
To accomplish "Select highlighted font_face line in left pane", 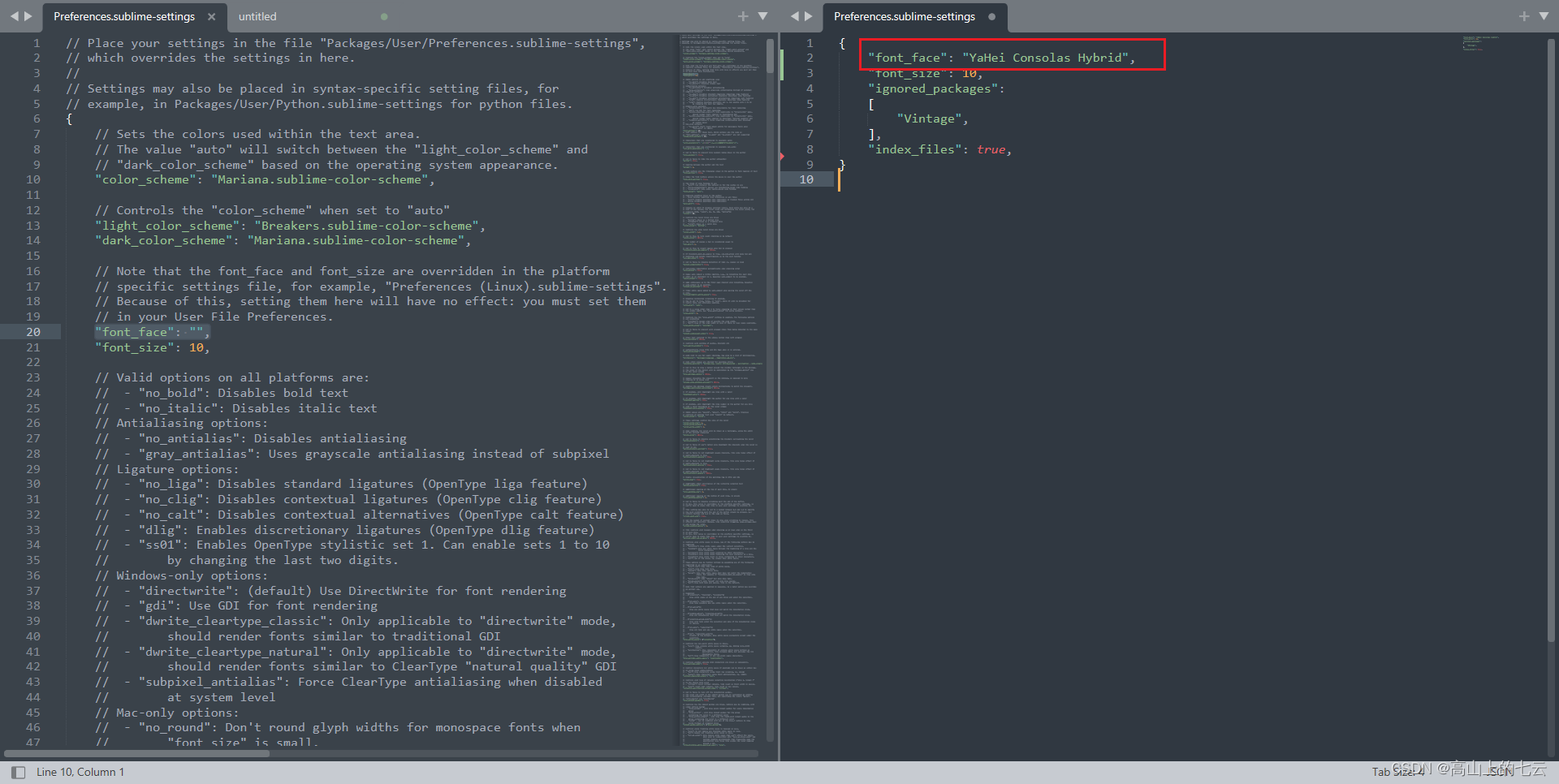I will pyautogui.click(x=152, y=331).
